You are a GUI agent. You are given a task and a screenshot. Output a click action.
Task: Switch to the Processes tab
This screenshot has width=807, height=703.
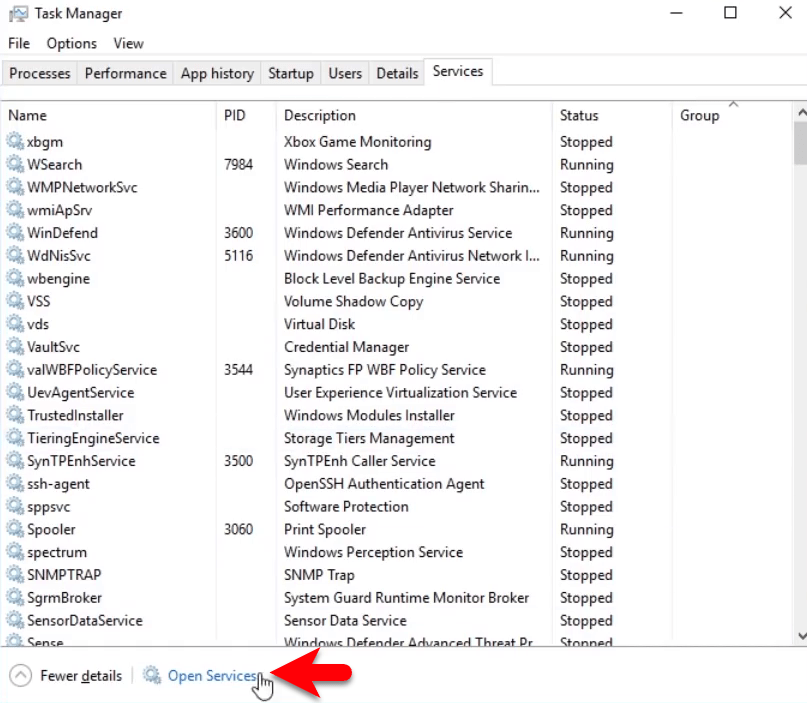[x=40, y=74]
